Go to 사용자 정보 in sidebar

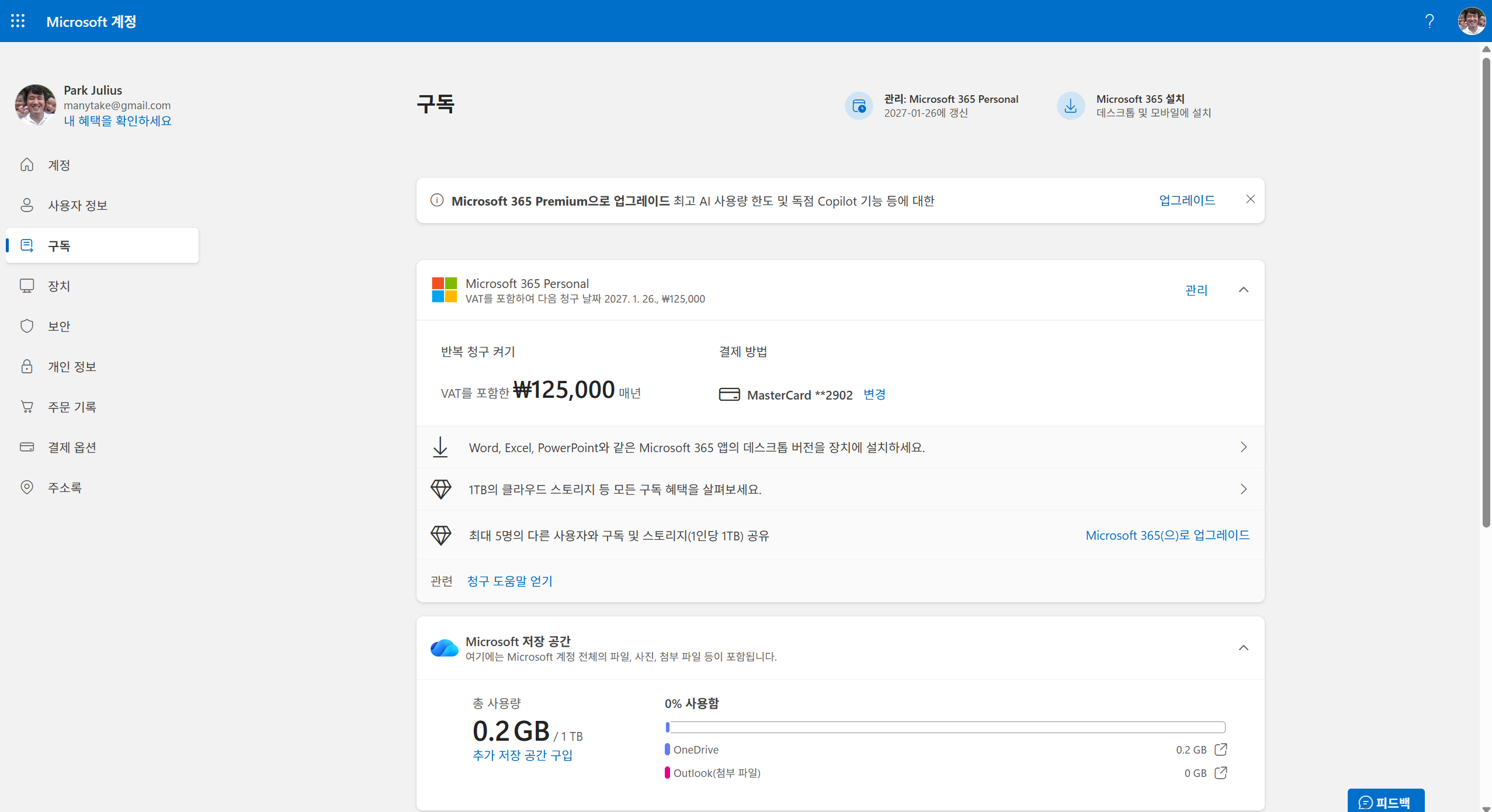point(102,205)
